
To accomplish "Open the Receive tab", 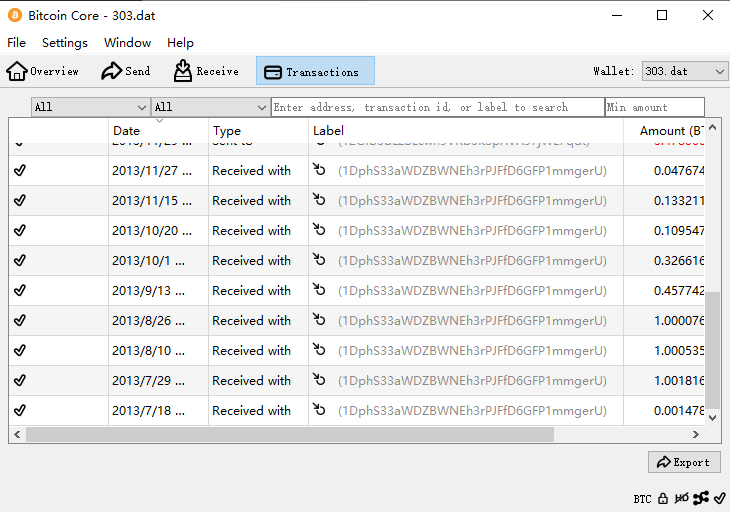I will pos(206,71).
